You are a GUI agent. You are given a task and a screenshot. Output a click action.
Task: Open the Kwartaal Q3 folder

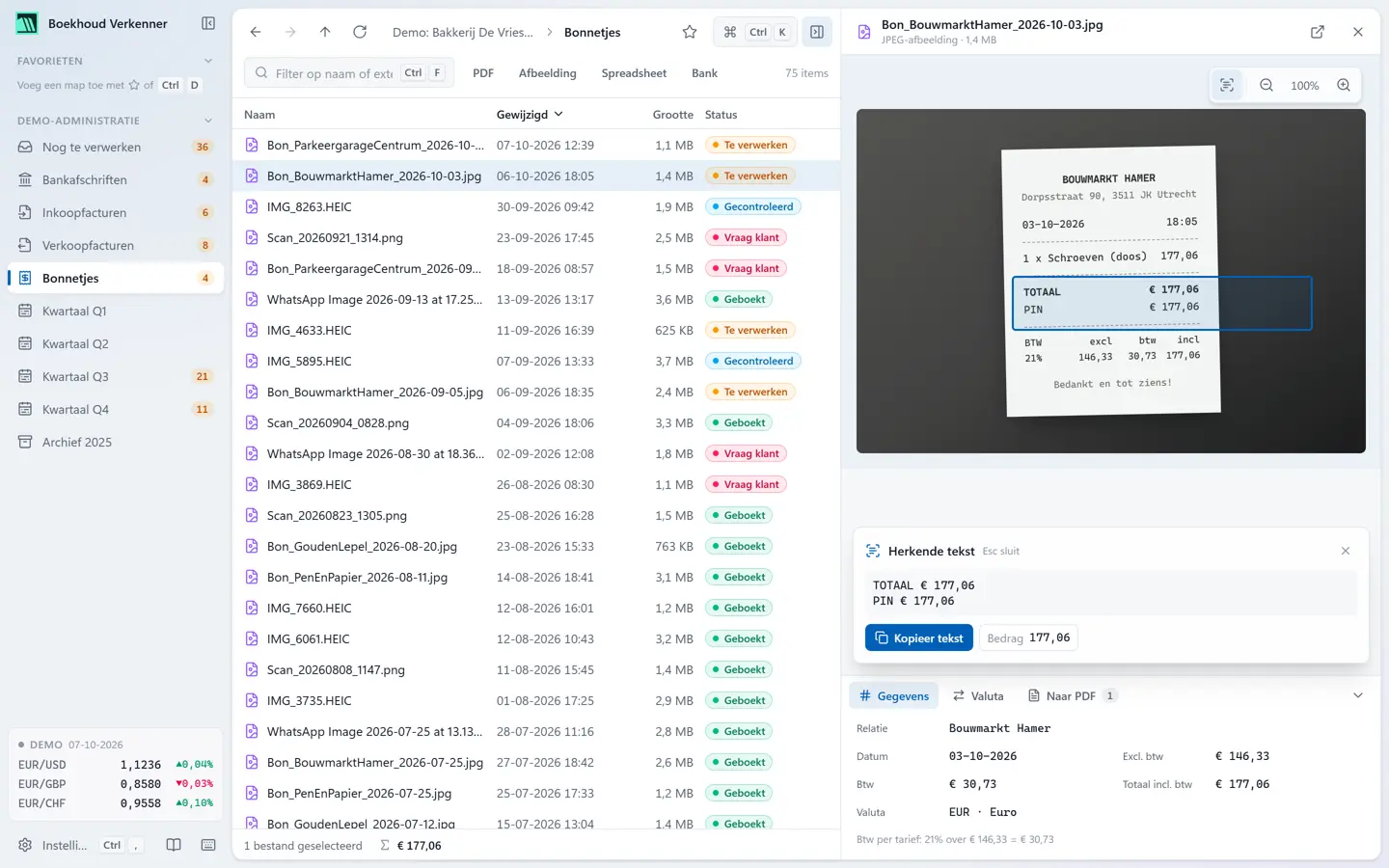pos(116,376)
